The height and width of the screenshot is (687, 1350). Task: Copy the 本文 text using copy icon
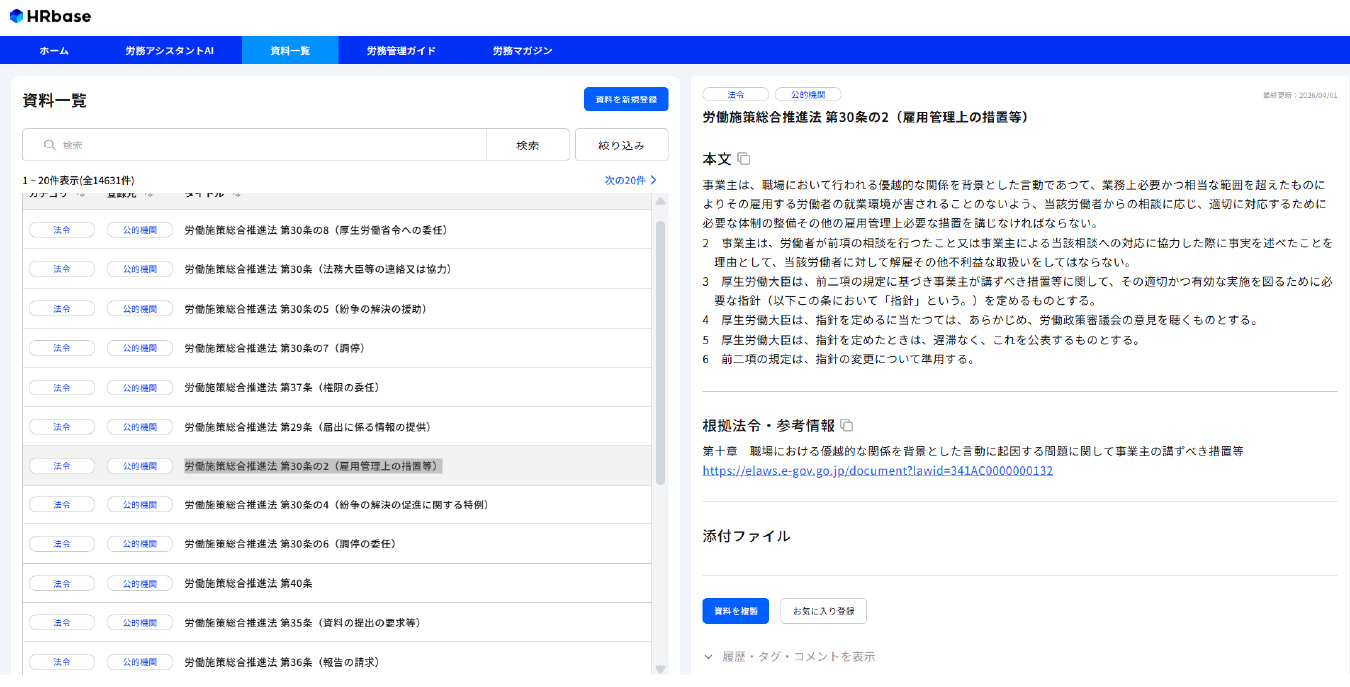[743, 159]
